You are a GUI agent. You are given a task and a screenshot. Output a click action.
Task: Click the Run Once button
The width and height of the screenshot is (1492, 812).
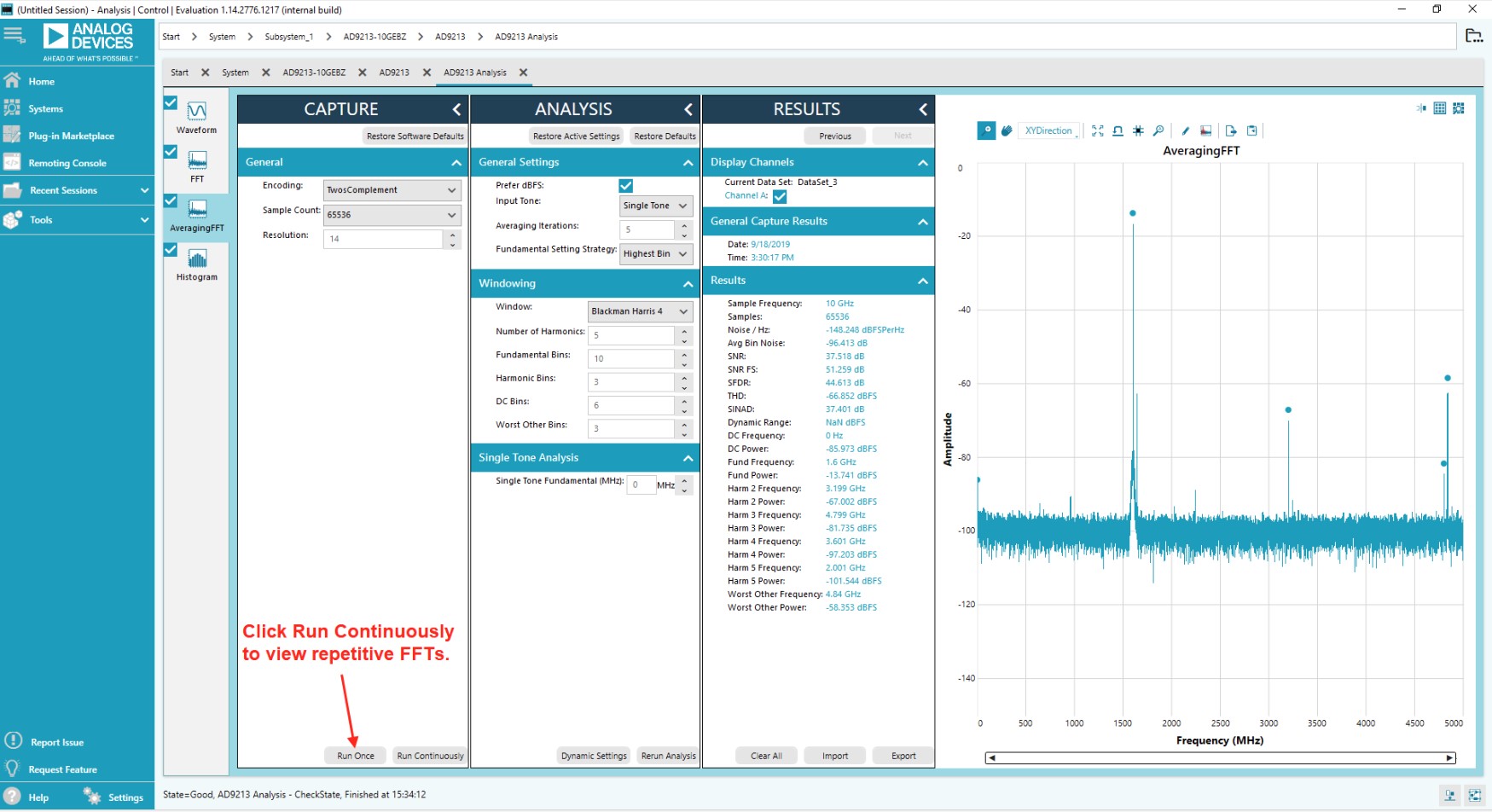click(355, 755)
